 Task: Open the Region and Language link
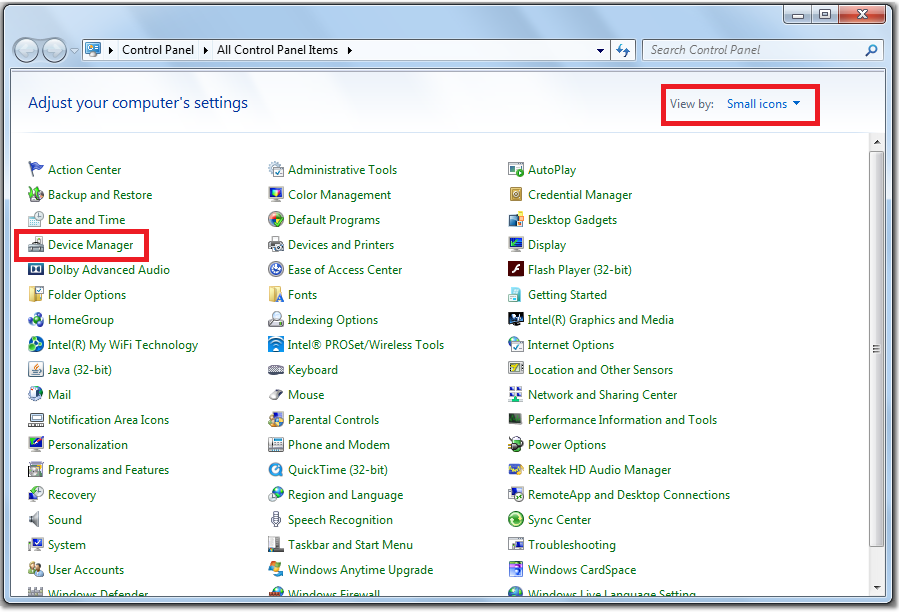pyautogui.click(x=345, y=494)
